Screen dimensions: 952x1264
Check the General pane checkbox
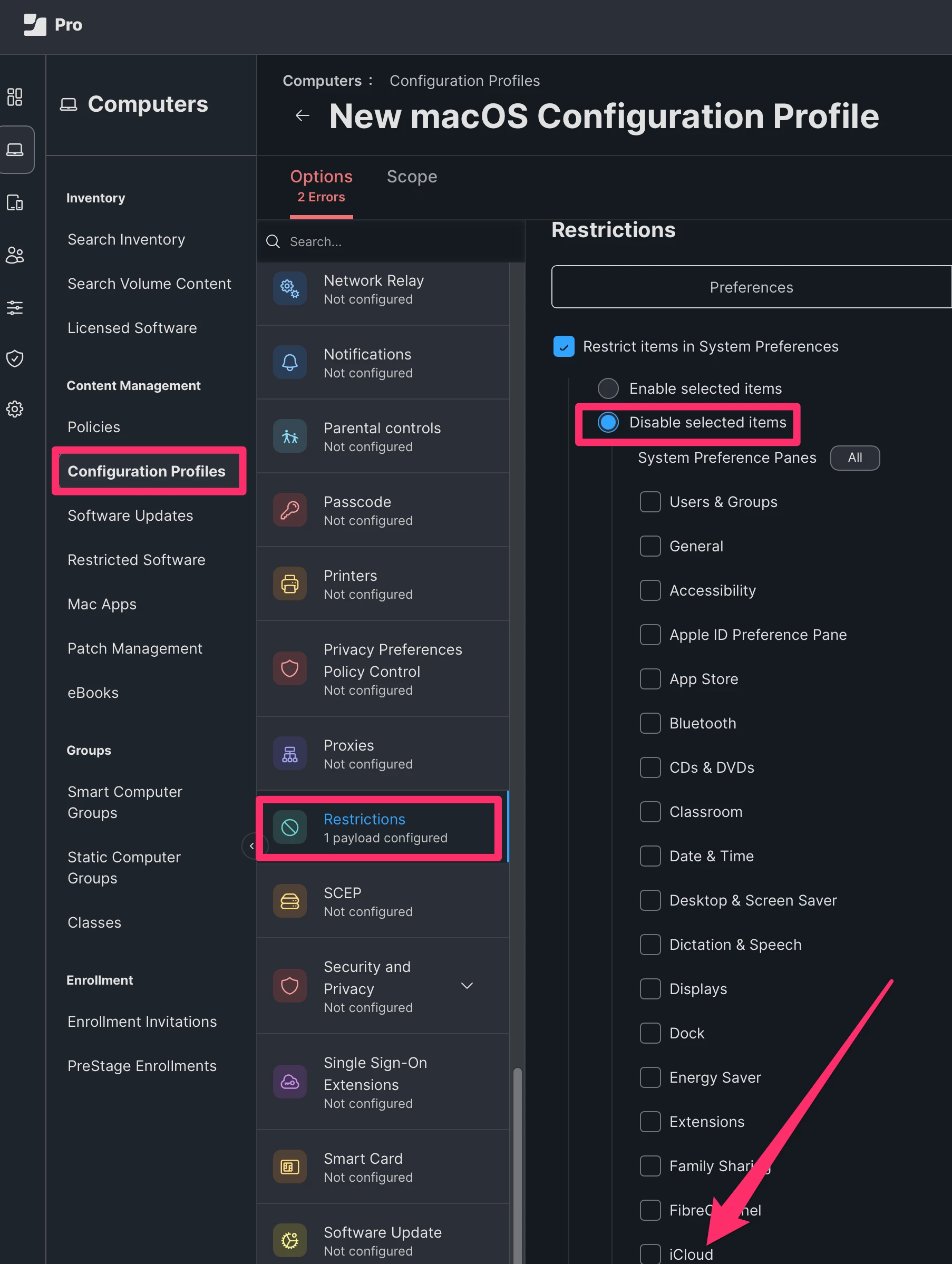(650, 546)
